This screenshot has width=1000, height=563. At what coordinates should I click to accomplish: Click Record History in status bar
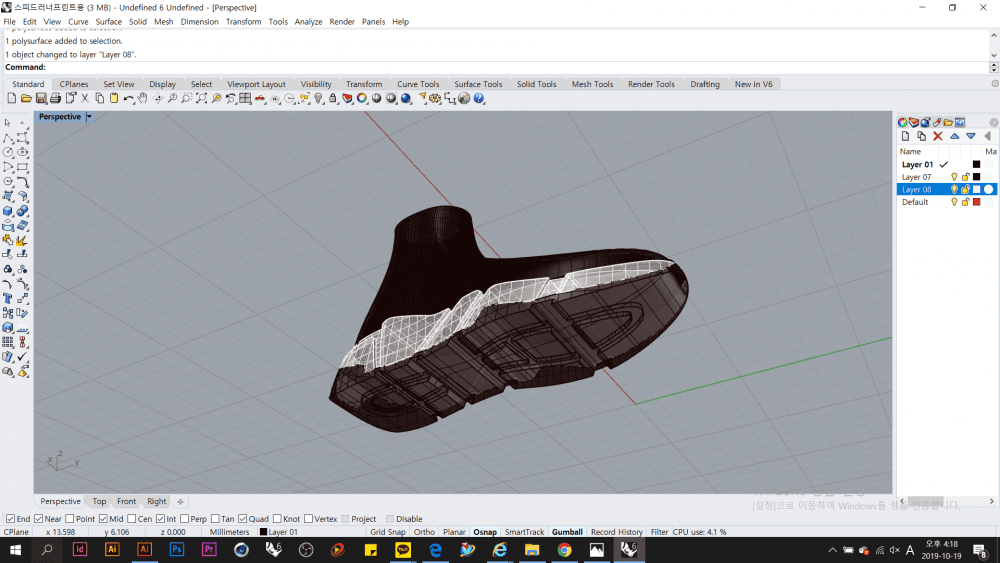point(617,532)
